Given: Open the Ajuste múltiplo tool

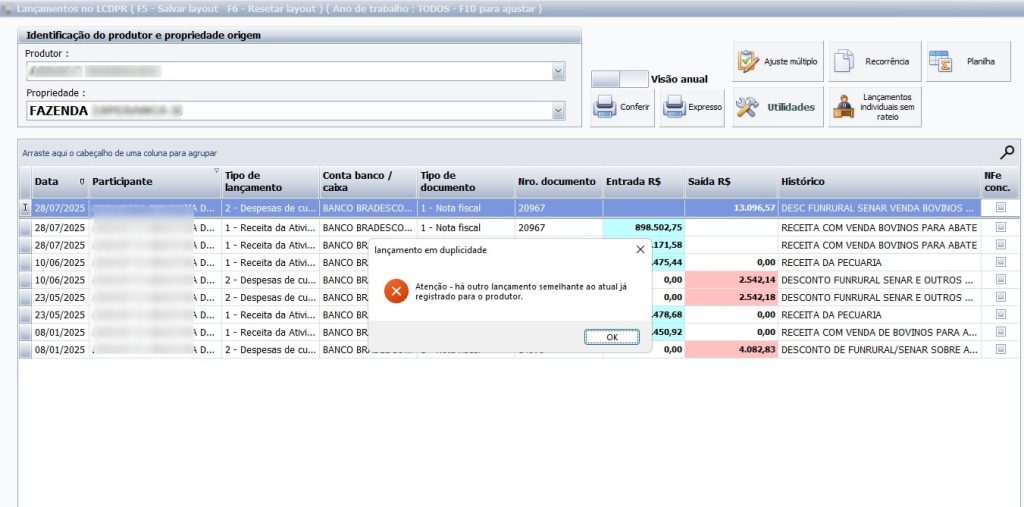Looking at the screenshot, I should point(778,62).
